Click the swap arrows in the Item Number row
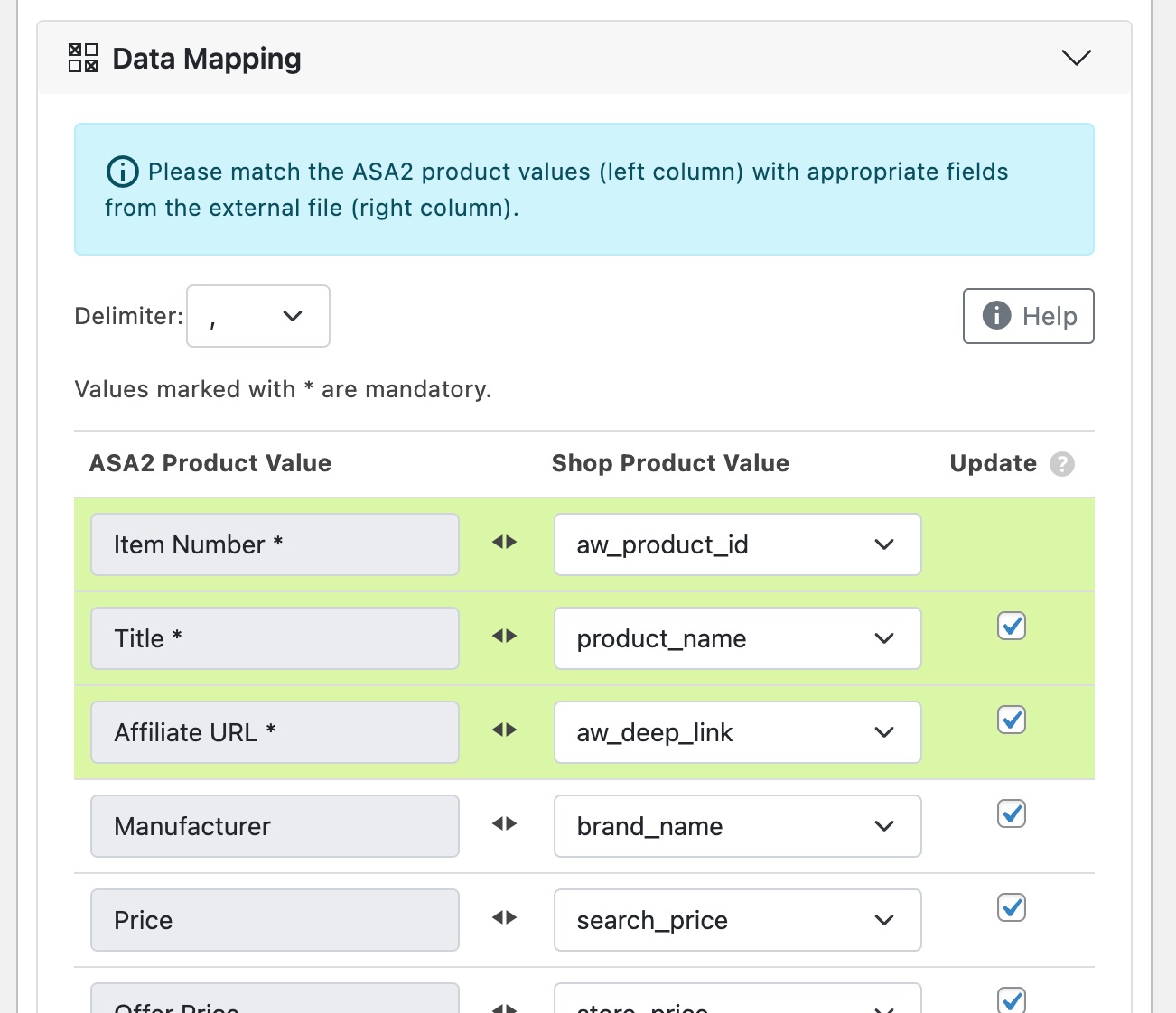The width and height of the screenshot is (1176, 1013). click(x=504, y=542)
